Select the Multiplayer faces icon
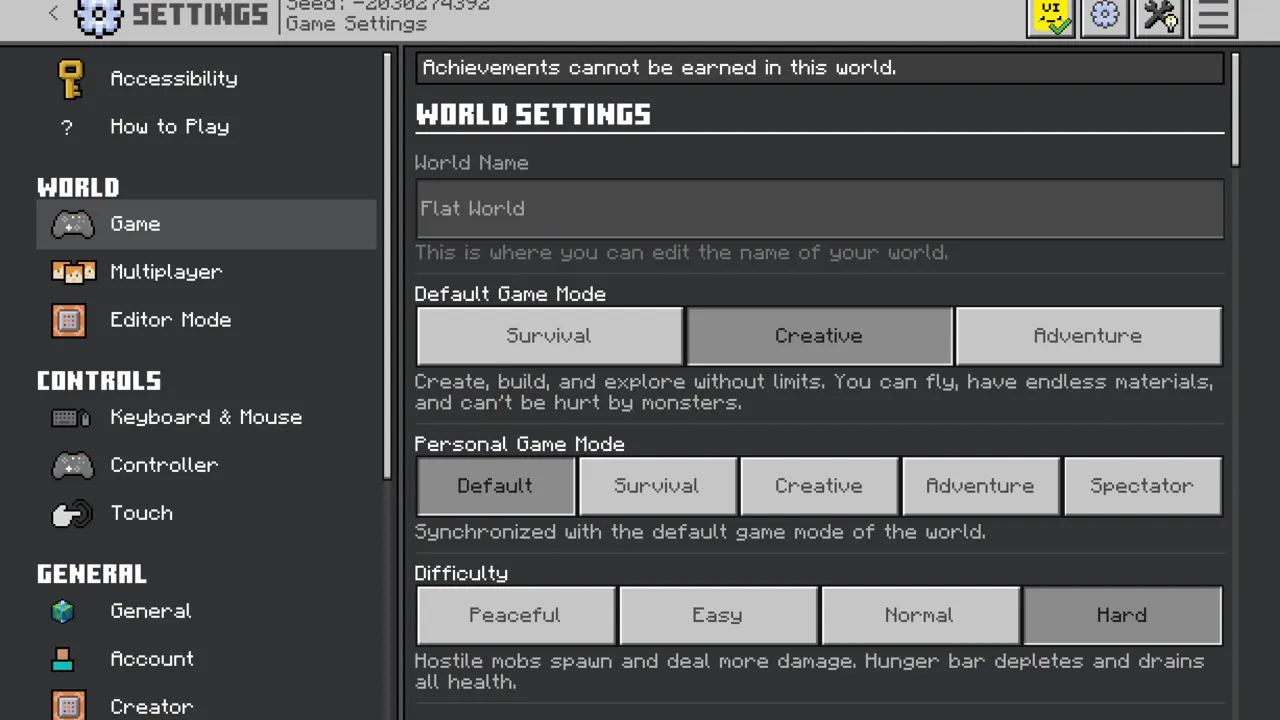This screenshot has height=720, width=1280. click(x=73, y=272)
